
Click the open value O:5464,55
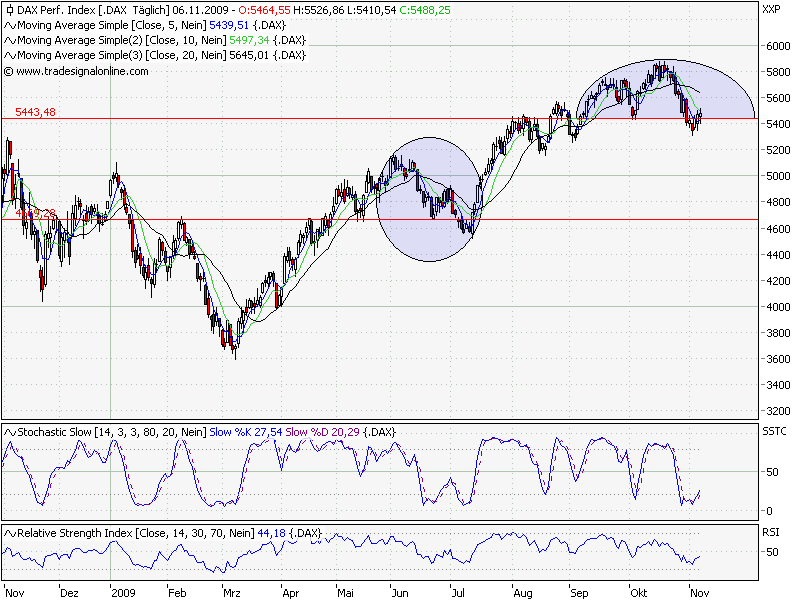tap(264, 10)
